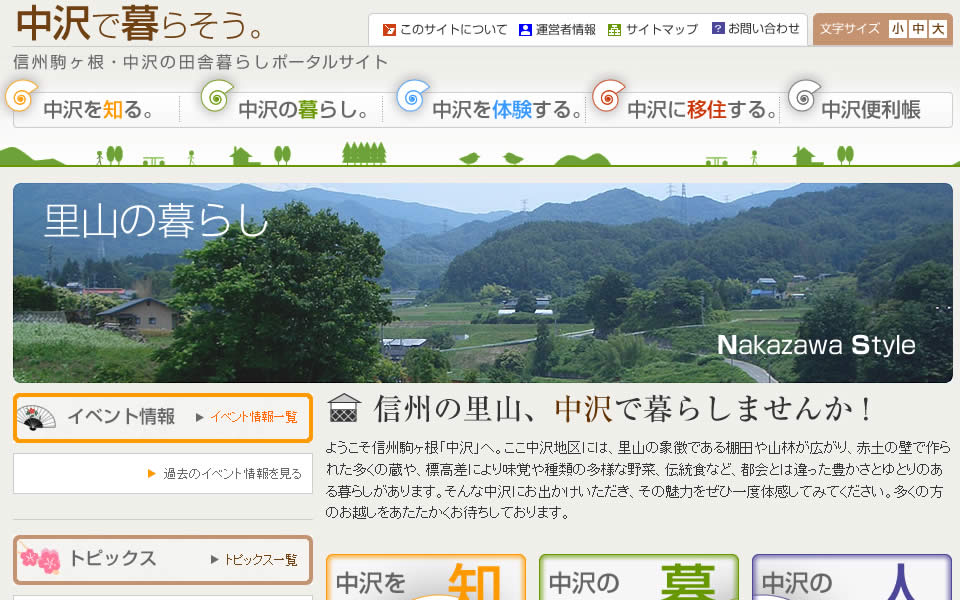
Task: Click the 文字サイズ label
Action: tap(850, 29)
